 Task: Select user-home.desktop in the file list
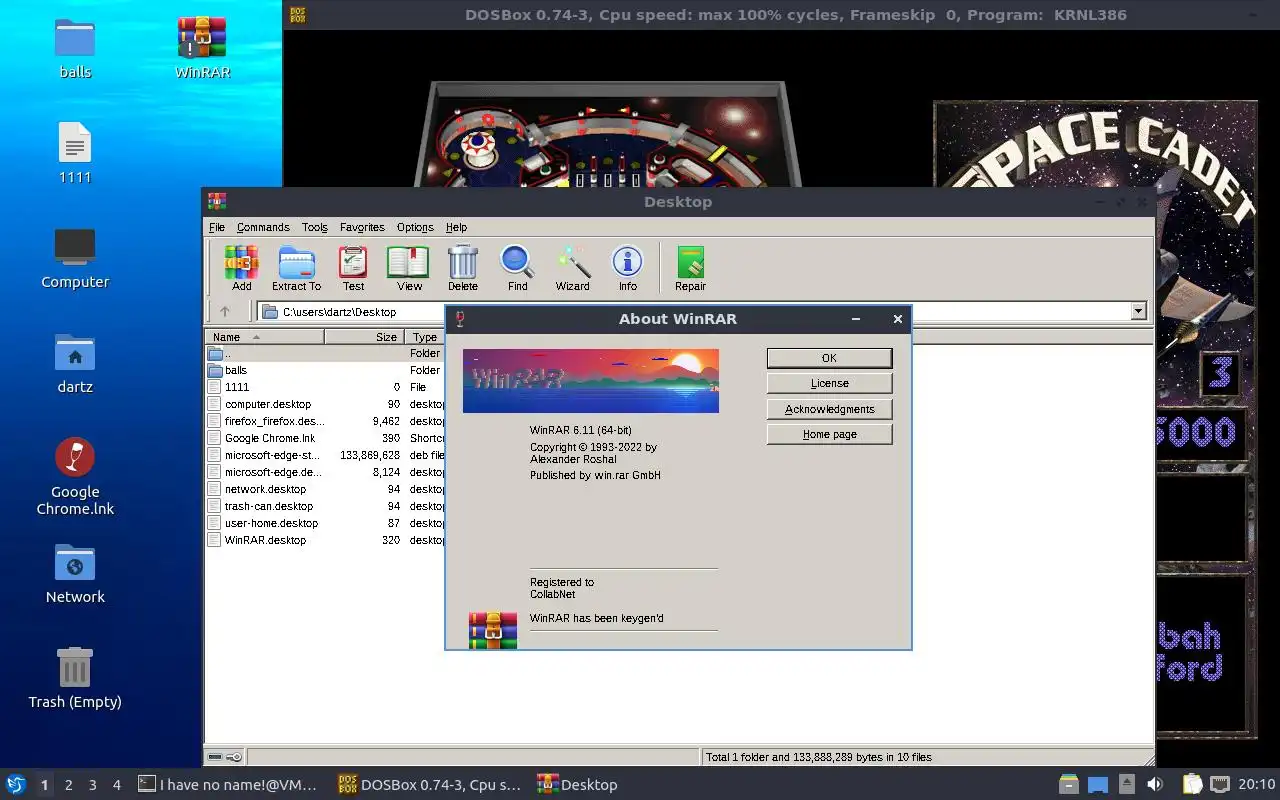click(325, 523)
